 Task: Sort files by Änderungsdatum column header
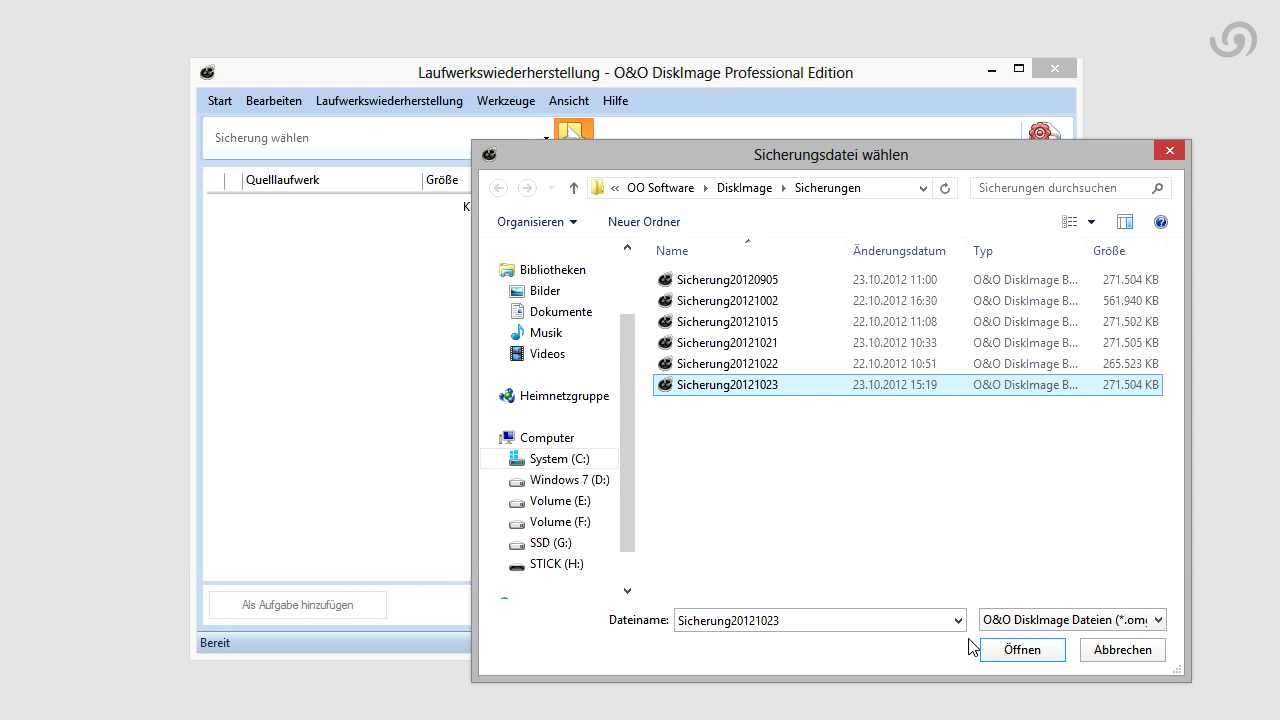pos(899,251)
